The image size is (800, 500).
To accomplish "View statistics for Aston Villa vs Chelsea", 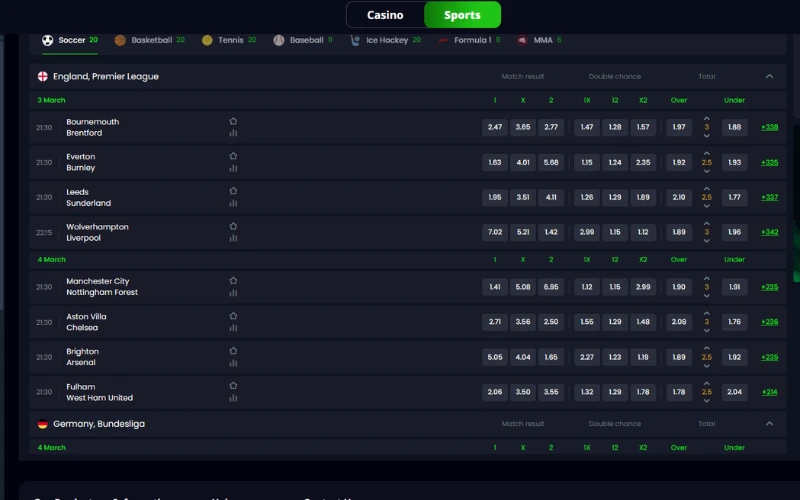I will [233, 328].
